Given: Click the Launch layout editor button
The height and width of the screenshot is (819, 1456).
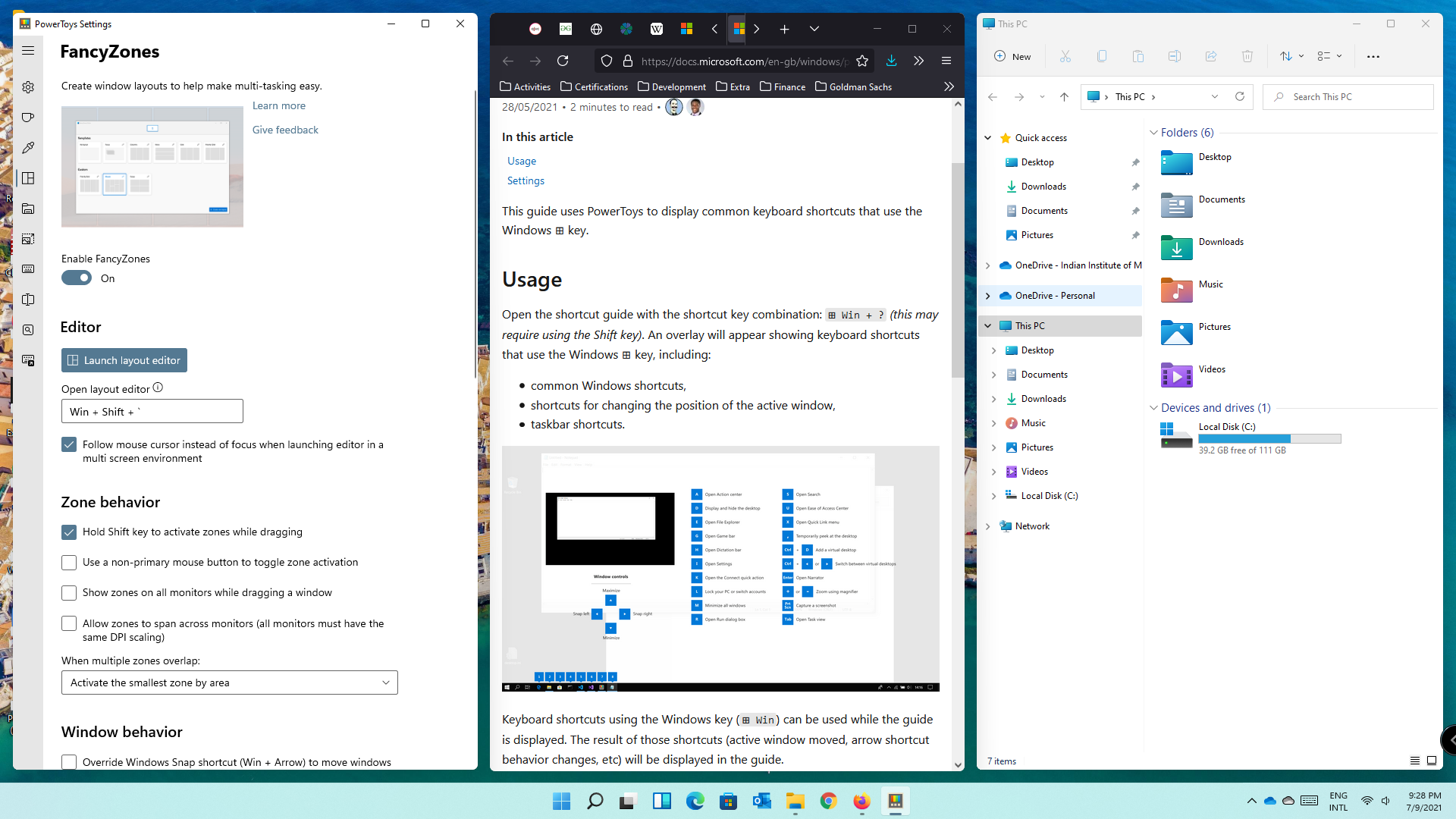Looking at the screenshot, I should 123,360.
